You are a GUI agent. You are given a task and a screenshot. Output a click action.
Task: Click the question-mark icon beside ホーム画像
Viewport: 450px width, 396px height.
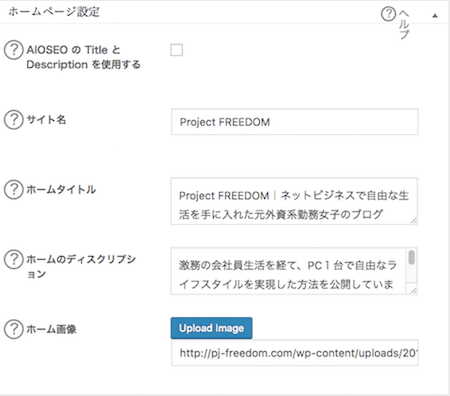14,329
